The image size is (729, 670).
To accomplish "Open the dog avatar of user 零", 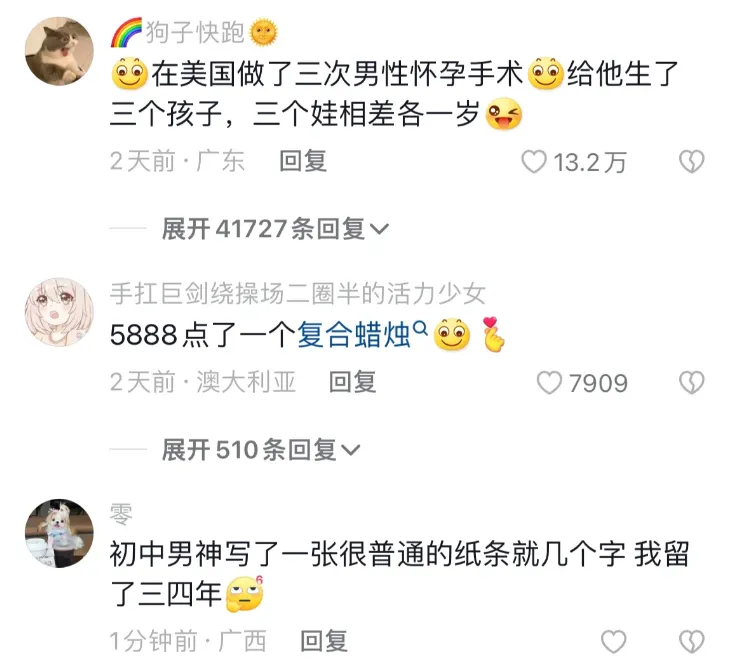I will point(59,533).
